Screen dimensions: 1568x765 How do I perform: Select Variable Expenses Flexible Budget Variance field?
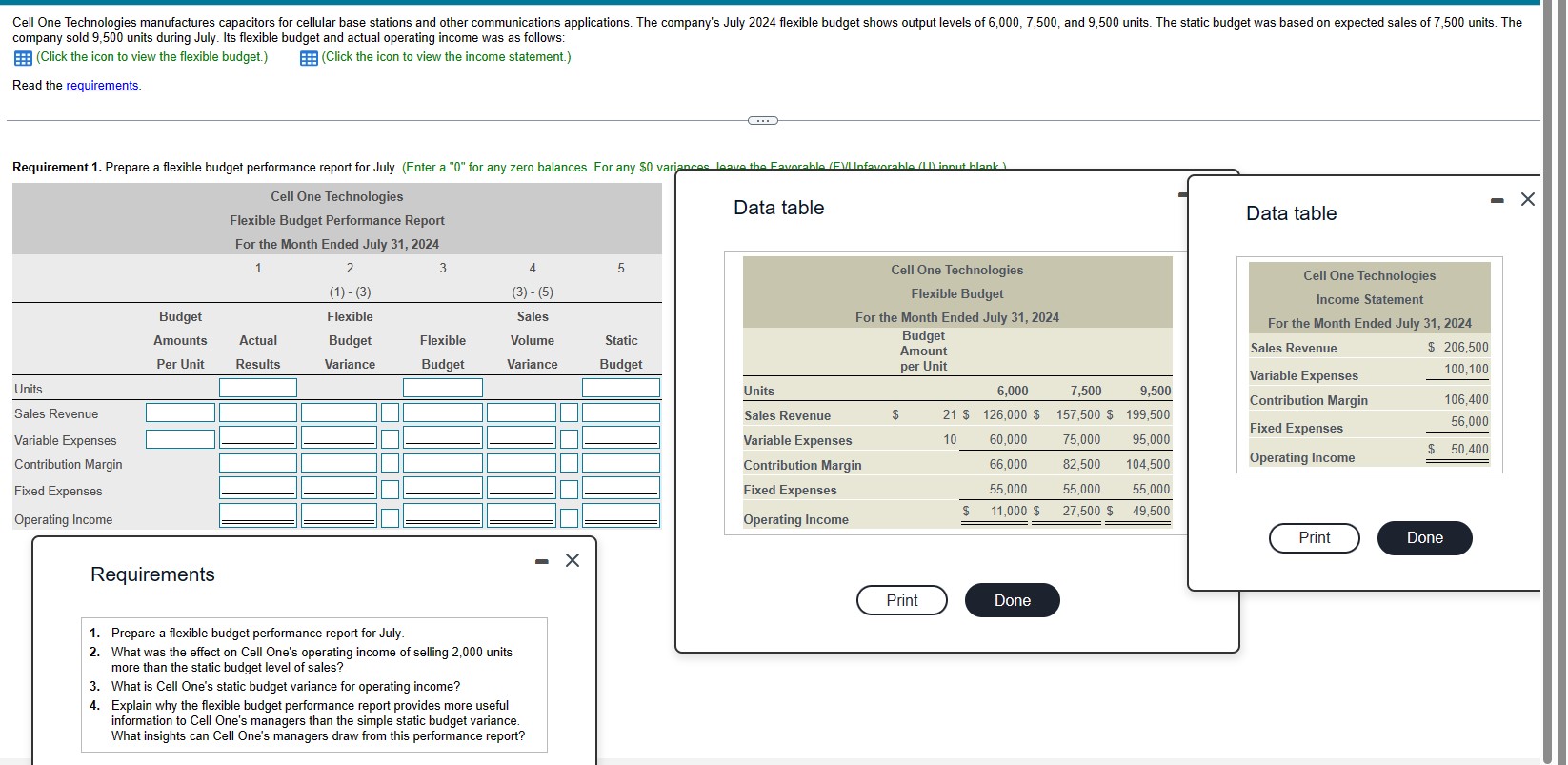point(339,437)
